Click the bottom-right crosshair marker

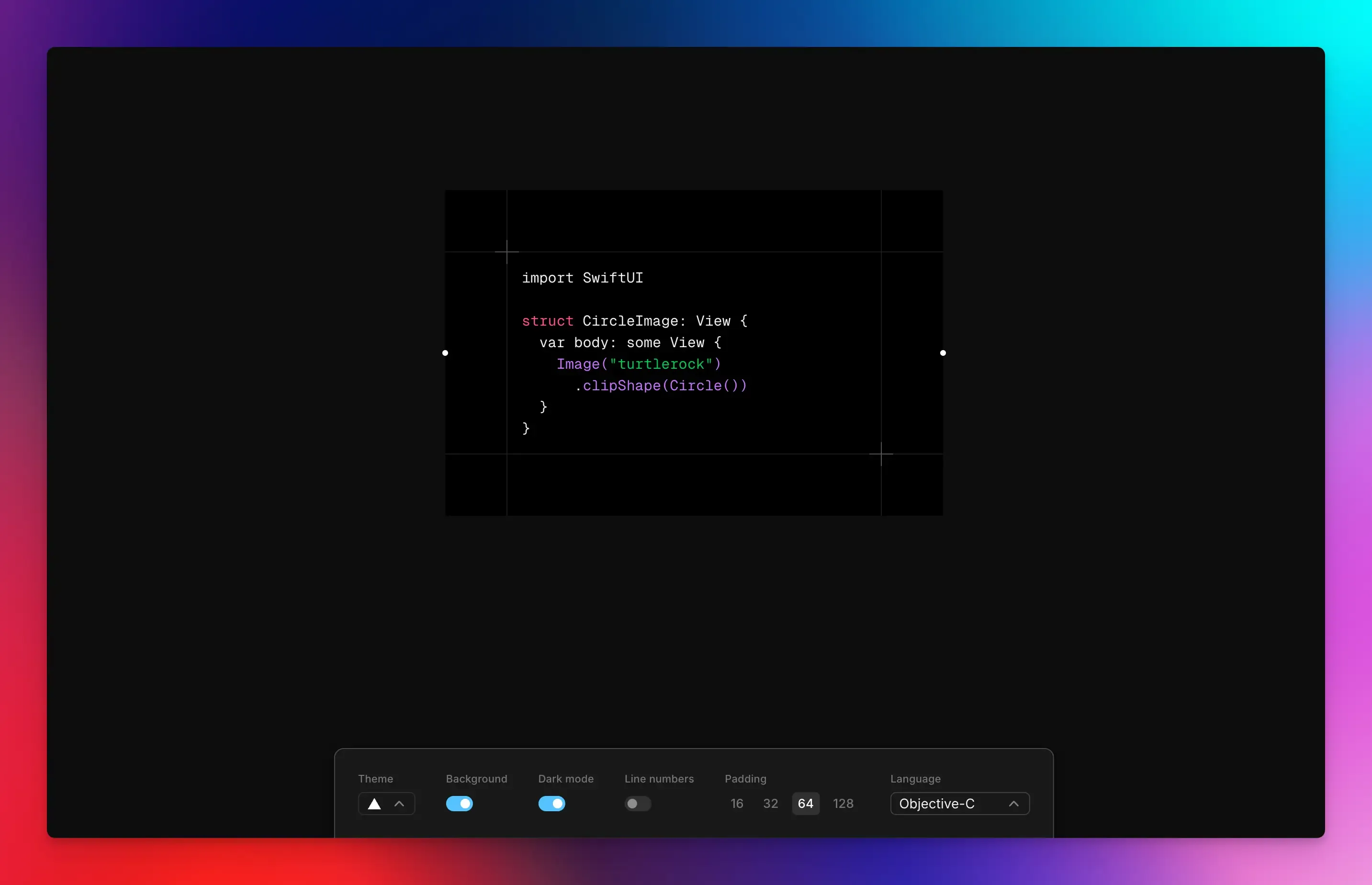point(881,454)
